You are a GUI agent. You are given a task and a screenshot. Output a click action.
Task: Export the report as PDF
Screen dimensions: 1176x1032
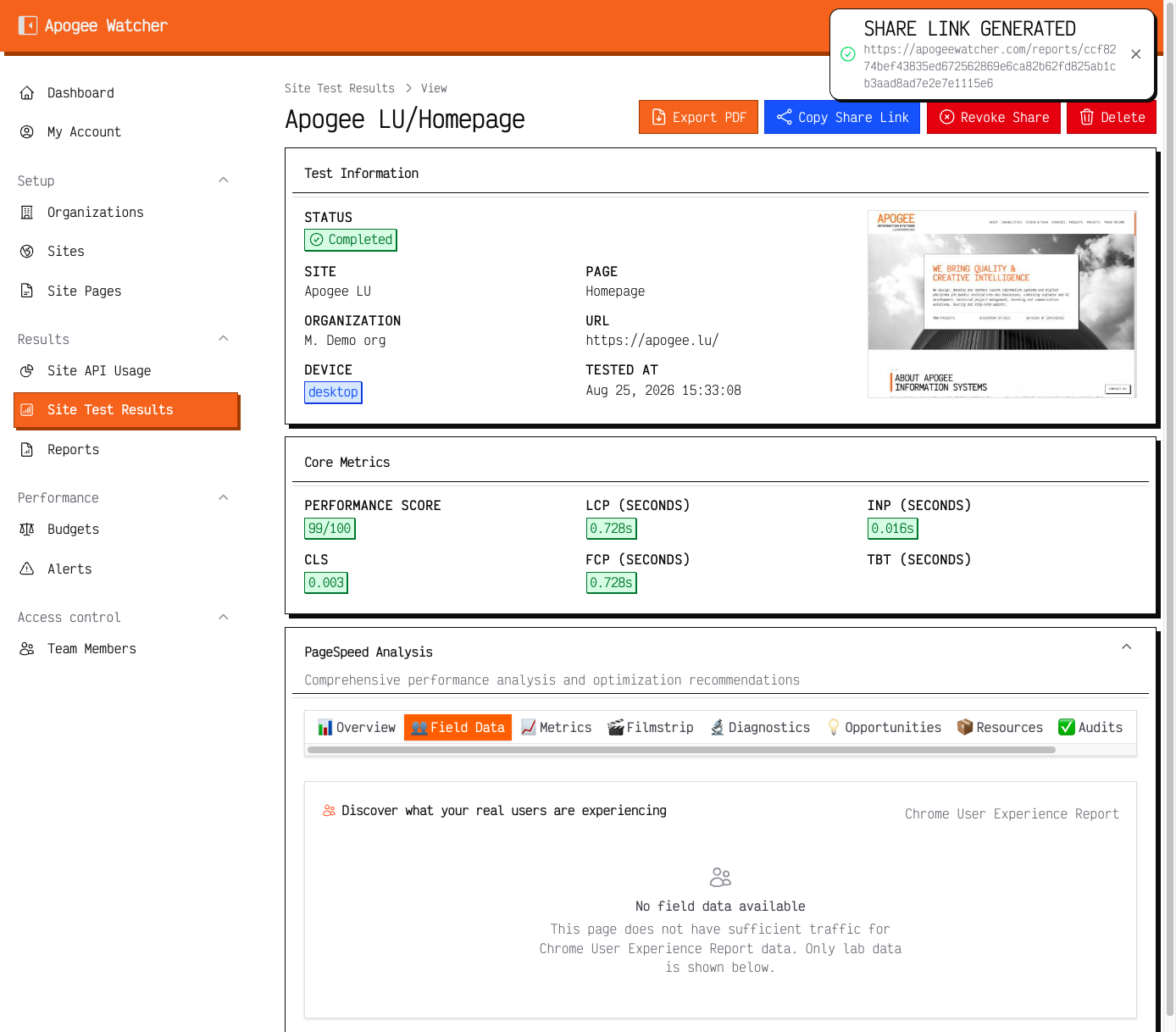coord(698,117)
